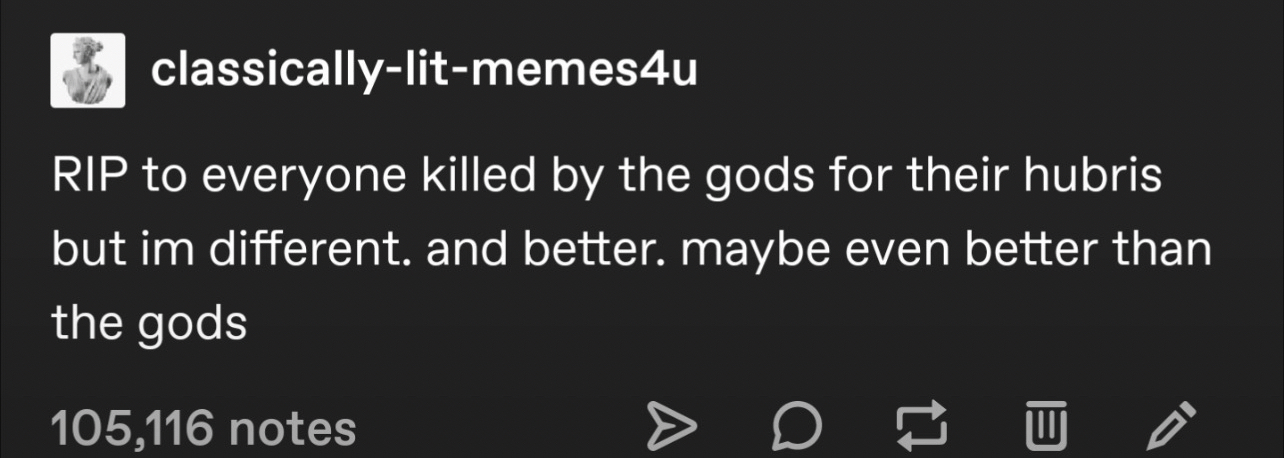The width and height of the screenshot is (1284, 458).
Task: Click the word 'RIP' at post start
Action: (x=92, y=176)
